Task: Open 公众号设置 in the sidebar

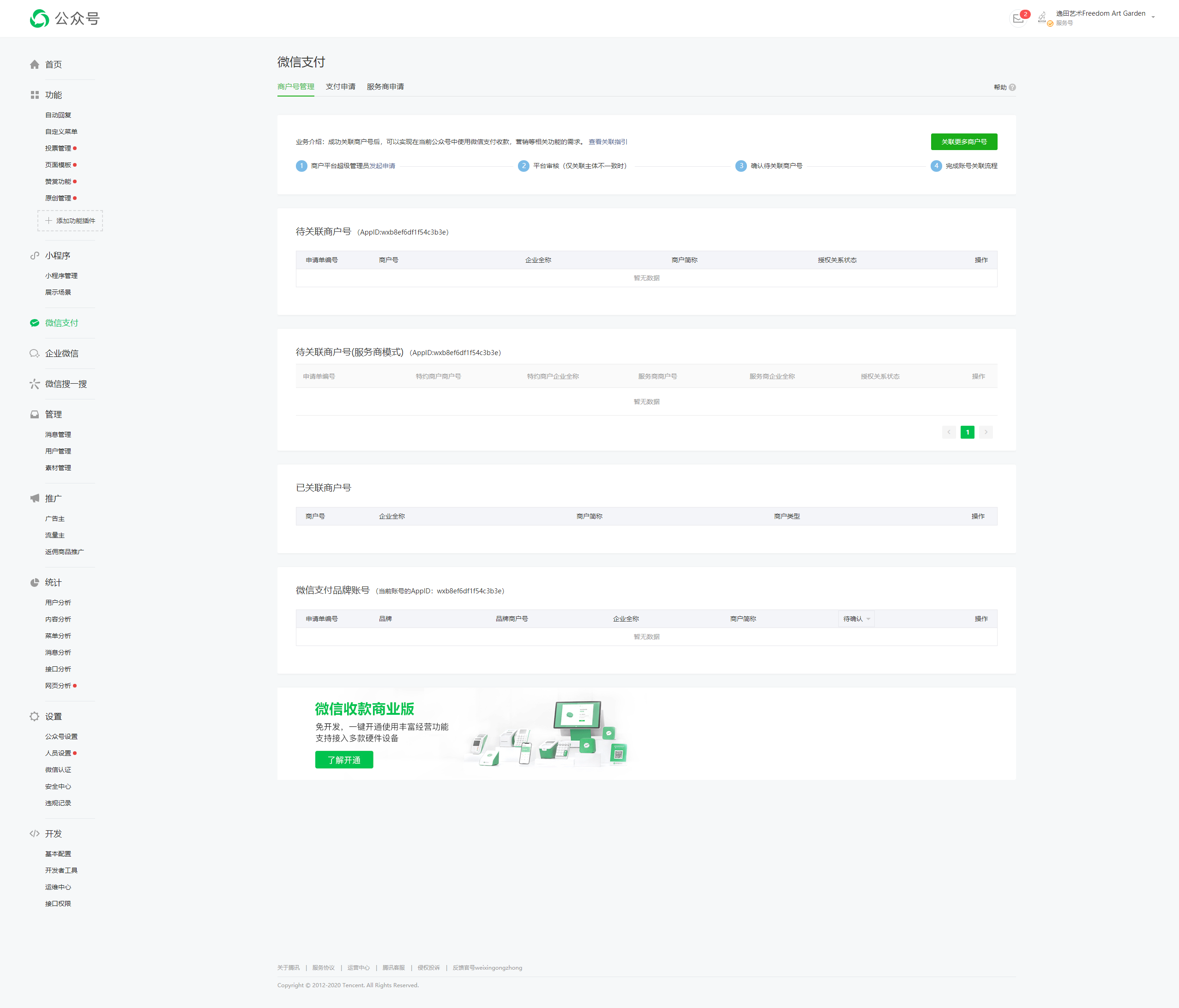Action: (x=61, y=736)
